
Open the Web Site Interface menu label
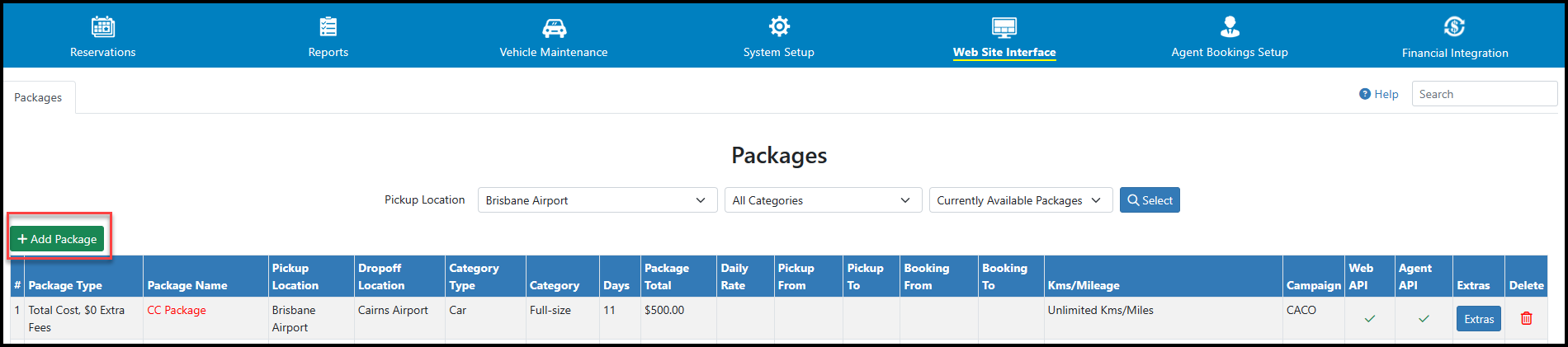pyautogui.click(x=1004, y=52)
